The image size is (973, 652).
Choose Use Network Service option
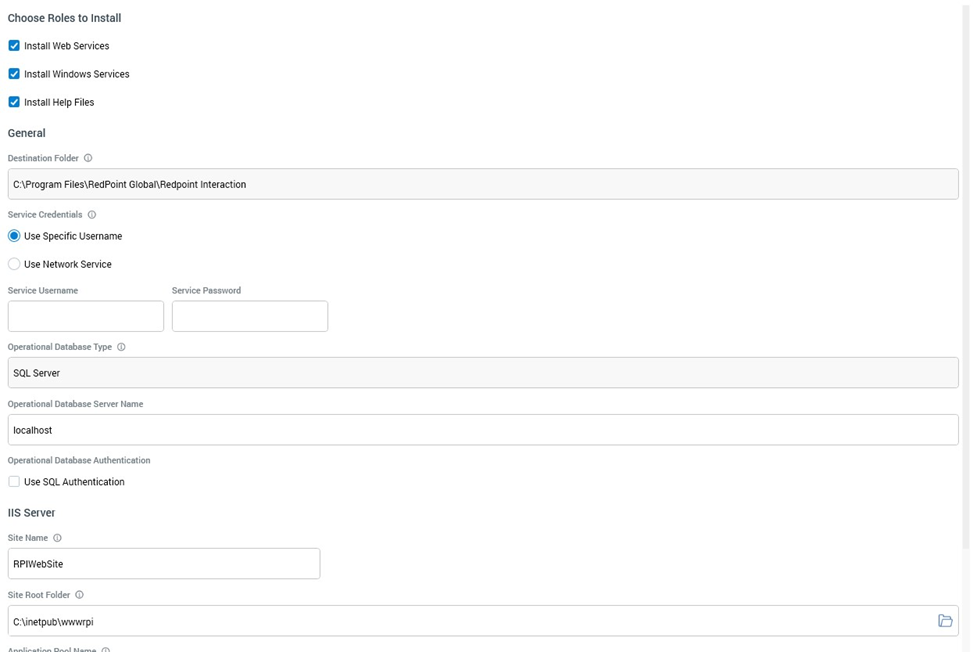coord(14,264)
